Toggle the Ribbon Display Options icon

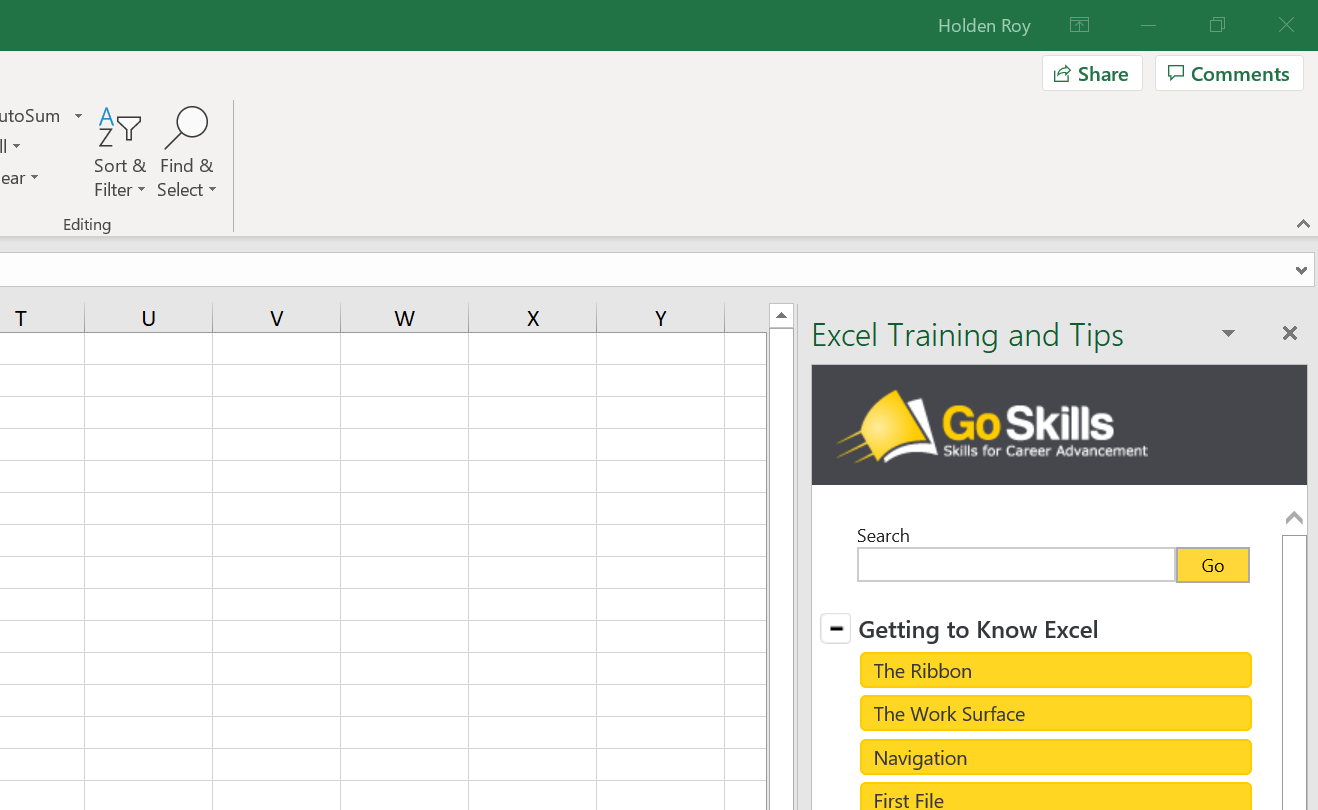pyautogui.click(x=1079, y=25)
